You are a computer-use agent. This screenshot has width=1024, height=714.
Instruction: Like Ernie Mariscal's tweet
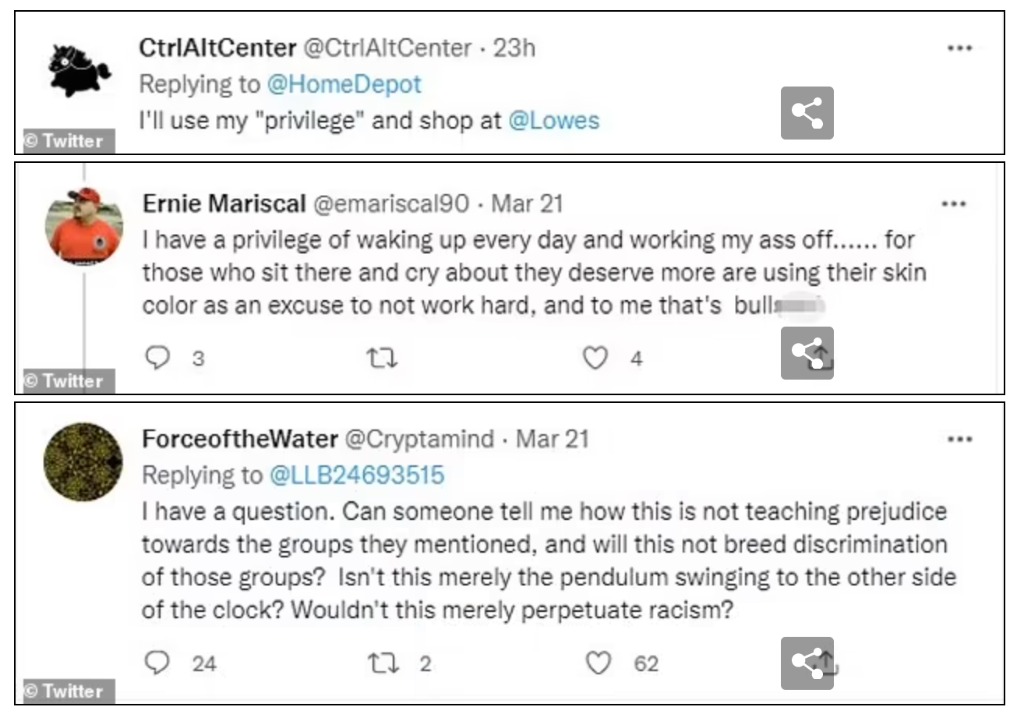(x=595, y=357)
